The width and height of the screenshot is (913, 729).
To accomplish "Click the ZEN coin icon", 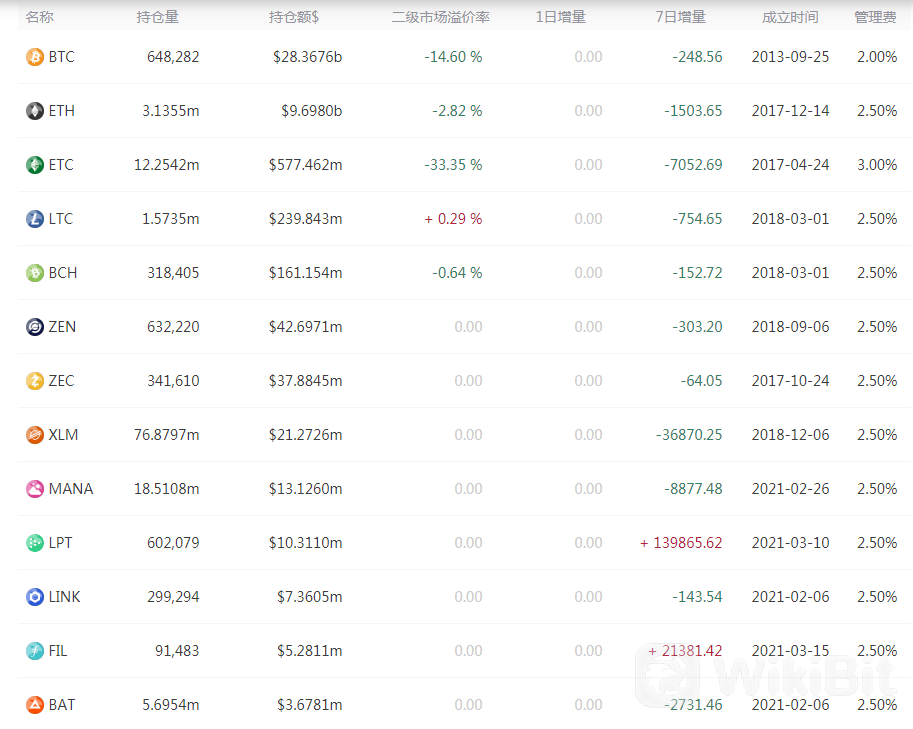I will pyautogui.click(x=35, y=327).
